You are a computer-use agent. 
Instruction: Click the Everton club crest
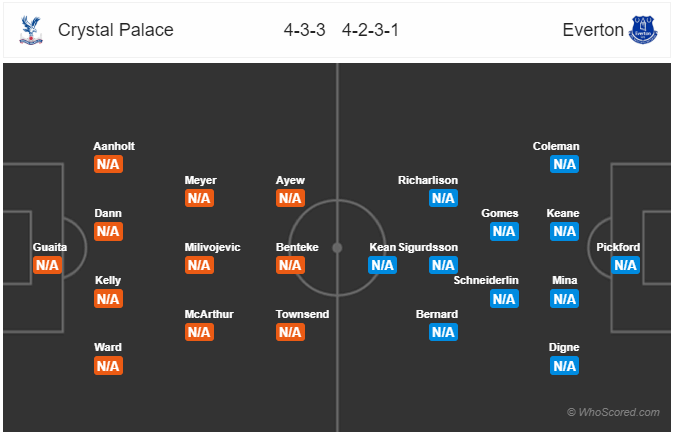tap(643, 30)
